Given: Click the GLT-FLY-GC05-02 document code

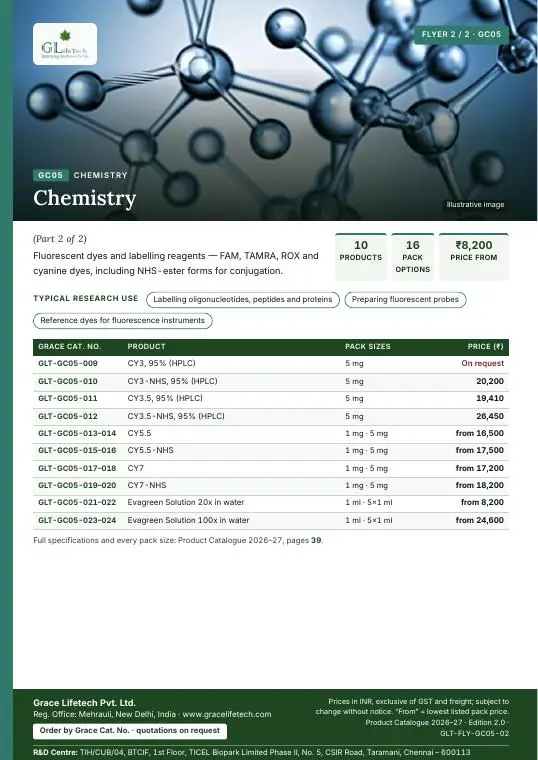Looking at the screenshot, I should tap(475, 734).
